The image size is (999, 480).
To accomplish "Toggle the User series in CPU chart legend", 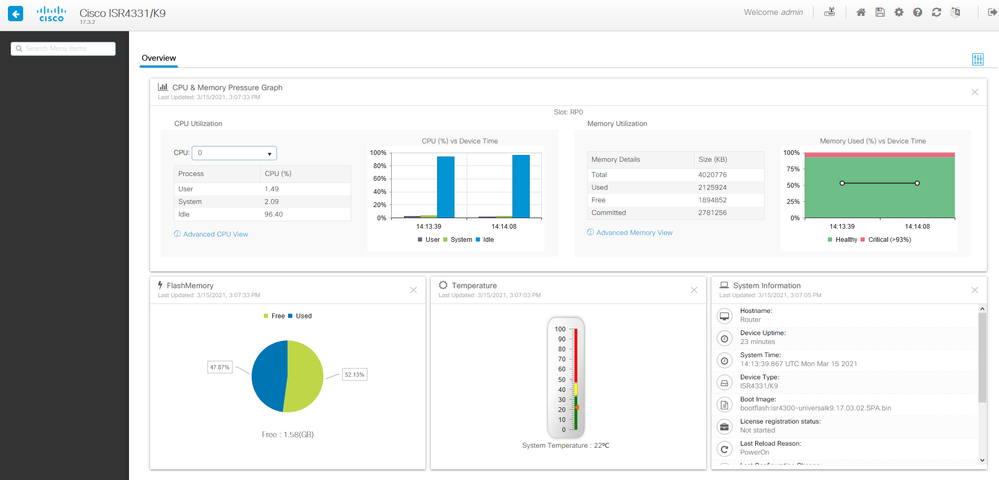I will click(428, 240).
